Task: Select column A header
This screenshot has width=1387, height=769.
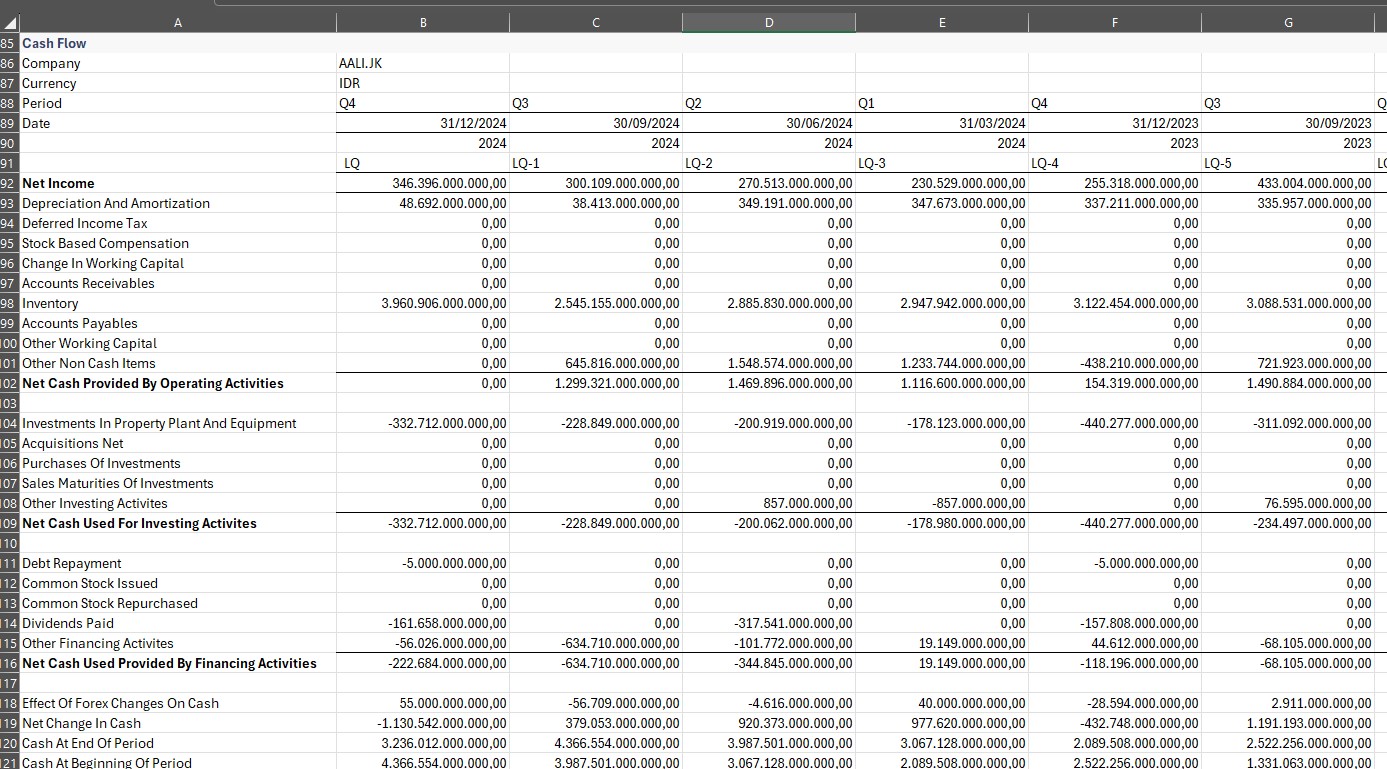Action: coord(178,23)
